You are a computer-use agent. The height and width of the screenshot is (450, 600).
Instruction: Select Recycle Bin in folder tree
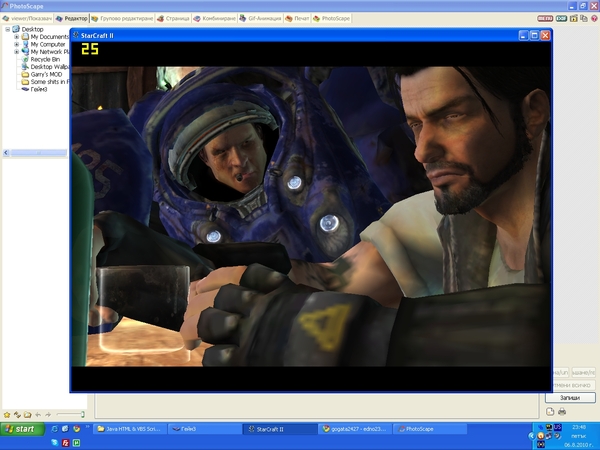(45, 59)
